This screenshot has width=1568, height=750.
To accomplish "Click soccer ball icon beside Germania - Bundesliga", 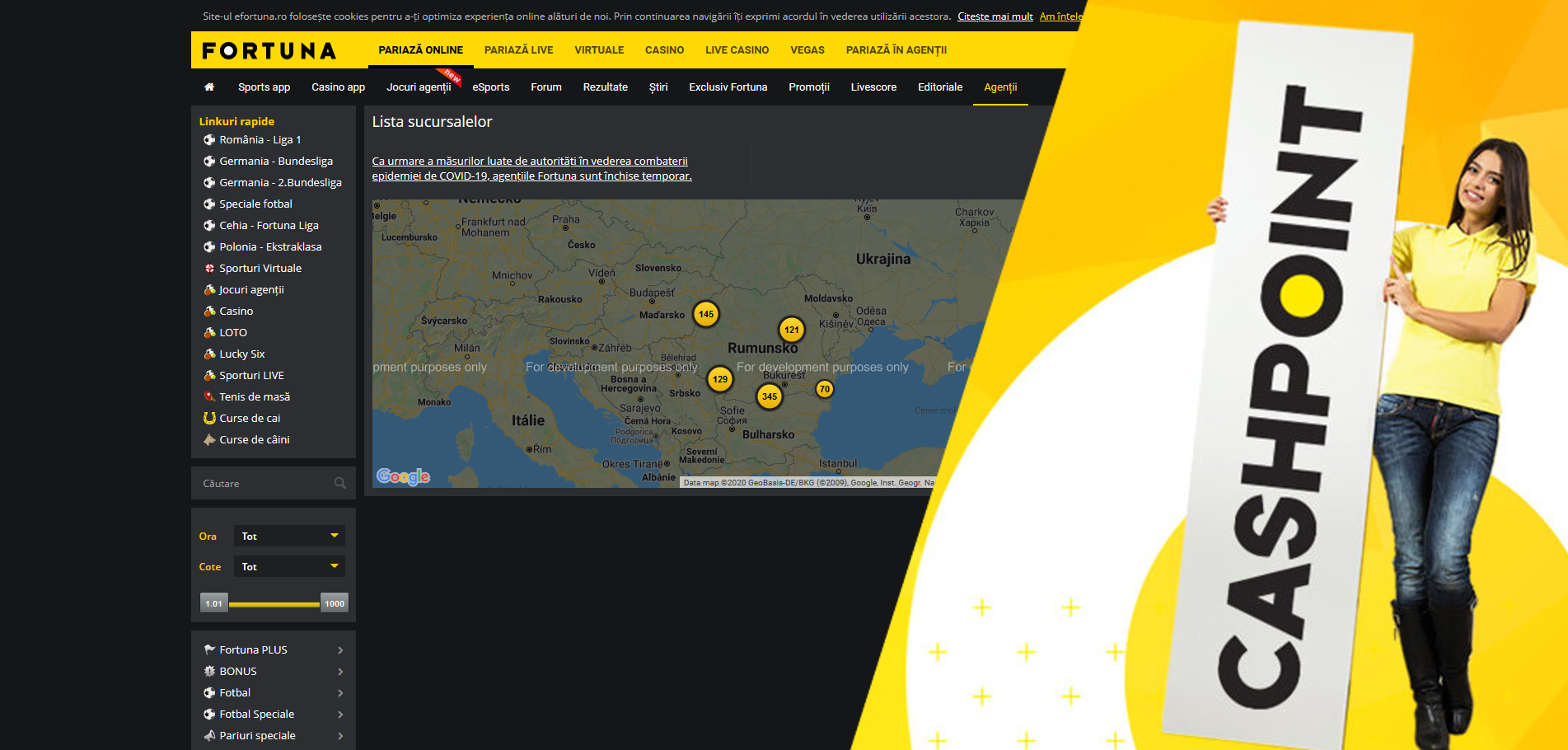I will (209, 162).
